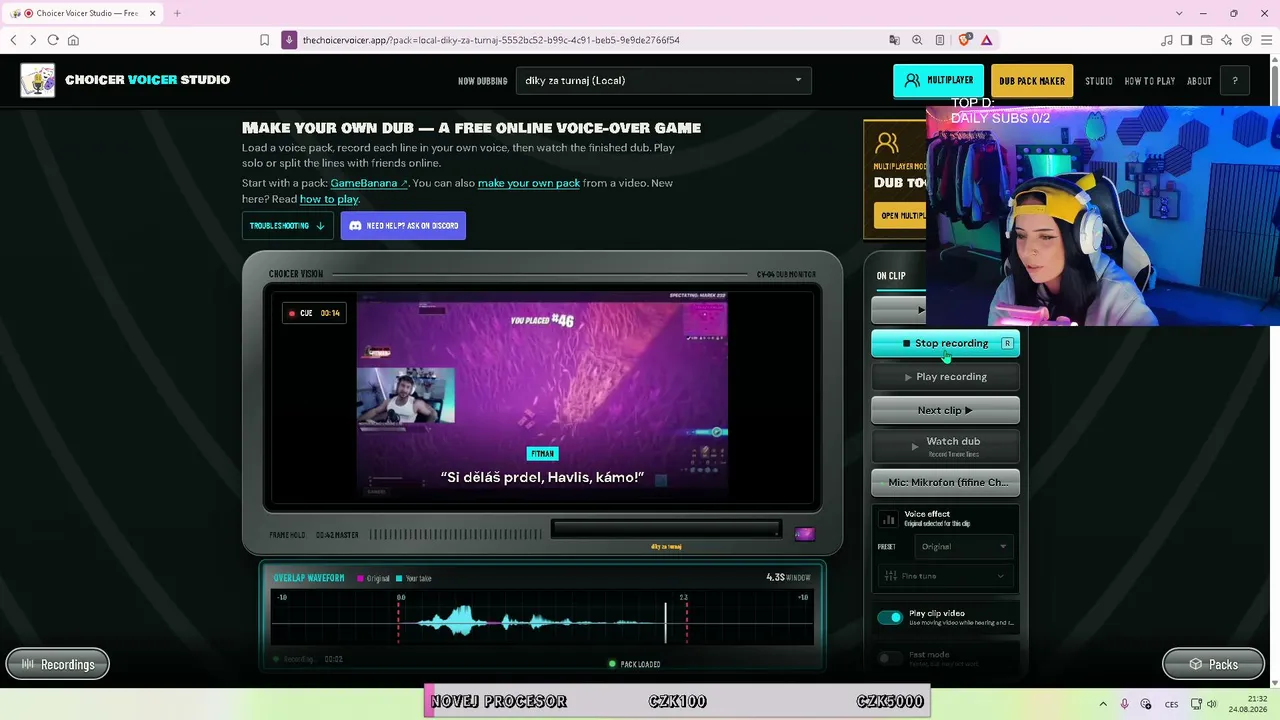This screenshot has height=720, width=1280.
Task: Click the clip video preview on the monitor
Action: [x=542, y=395]
